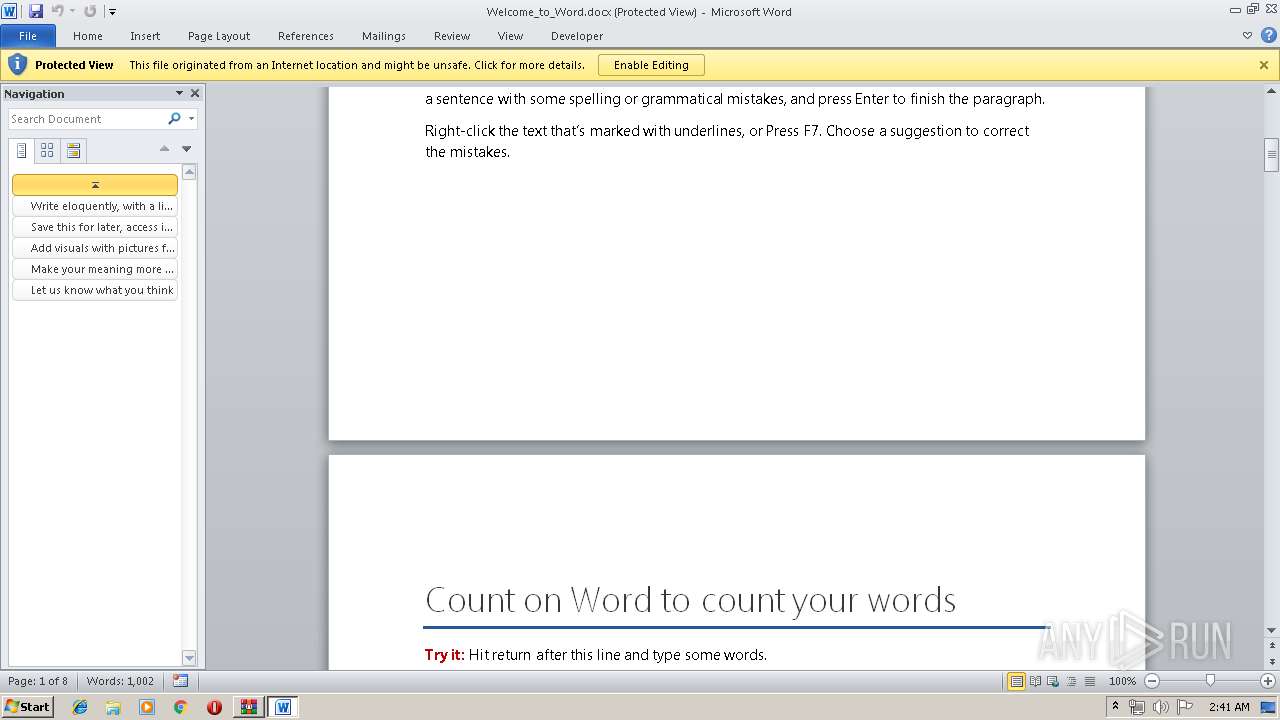Click Navigation pane scrollbar up arrow

pos(189,172)
